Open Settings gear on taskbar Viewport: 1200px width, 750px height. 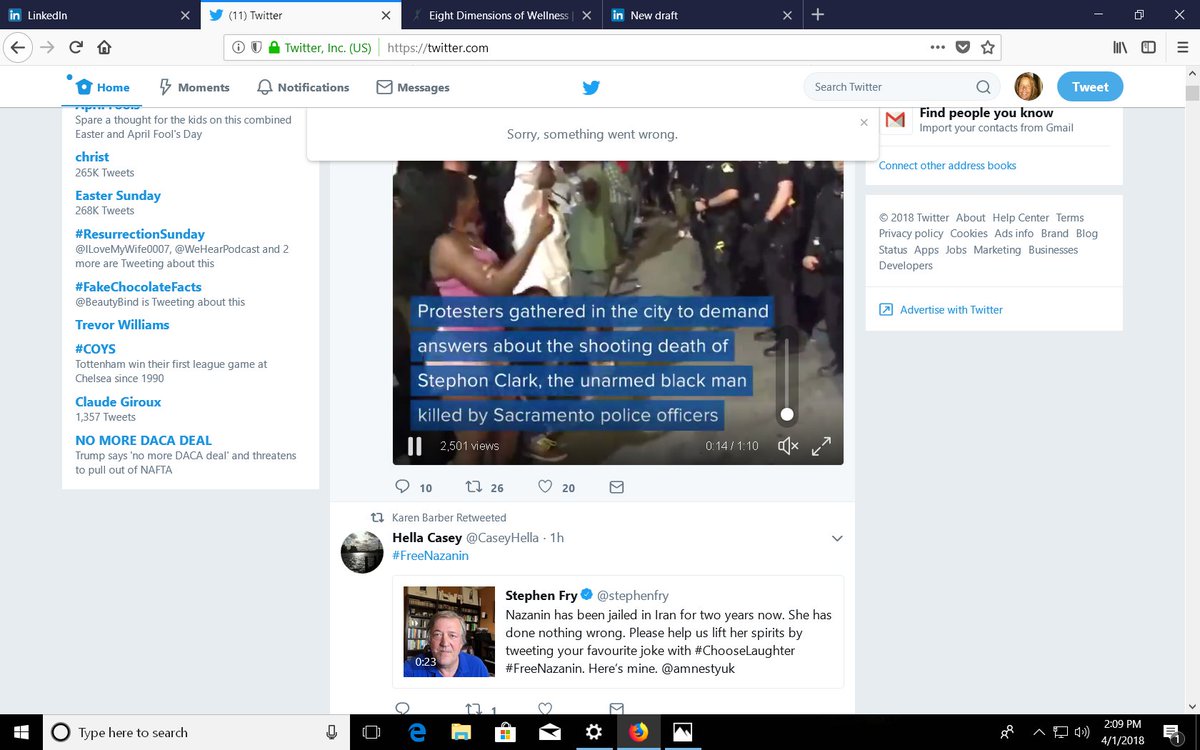pos(593,732)
